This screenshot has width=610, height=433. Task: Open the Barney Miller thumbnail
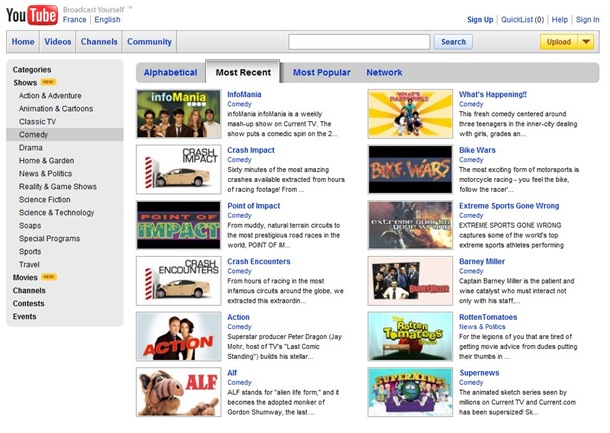[410, 281]
